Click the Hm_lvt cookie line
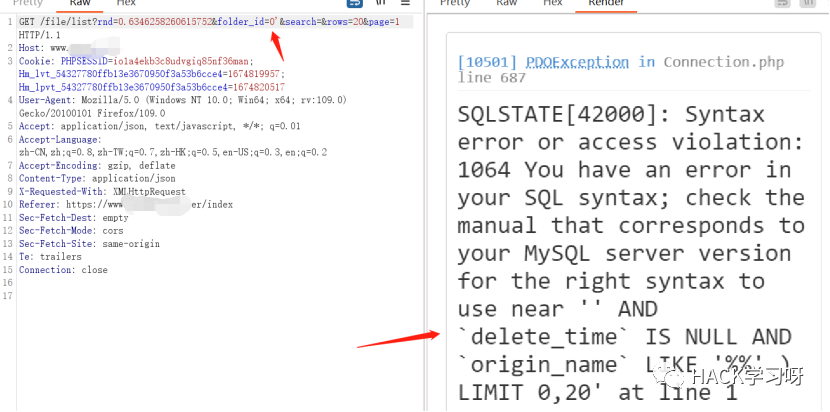 [x=152, y=74]
